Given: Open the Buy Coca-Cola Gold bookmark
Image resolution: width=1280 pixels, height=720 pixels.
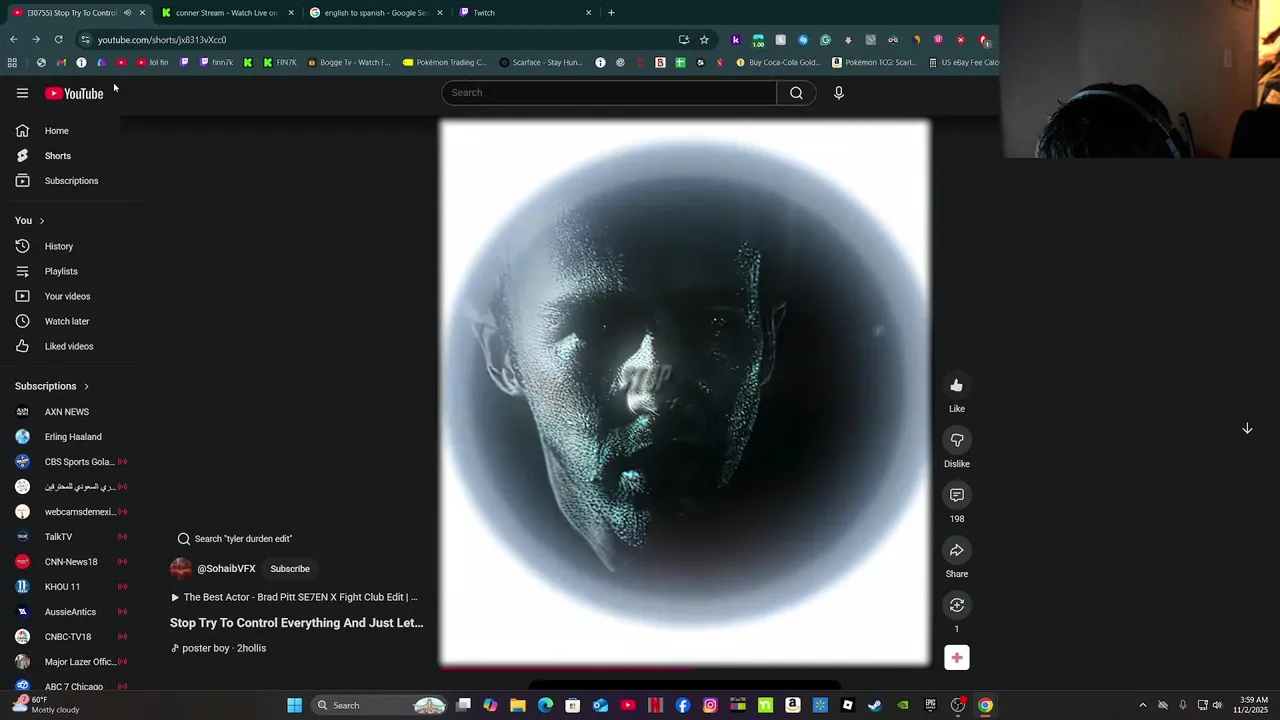Looking at the screenshot, I should click(x=778, y=63).
